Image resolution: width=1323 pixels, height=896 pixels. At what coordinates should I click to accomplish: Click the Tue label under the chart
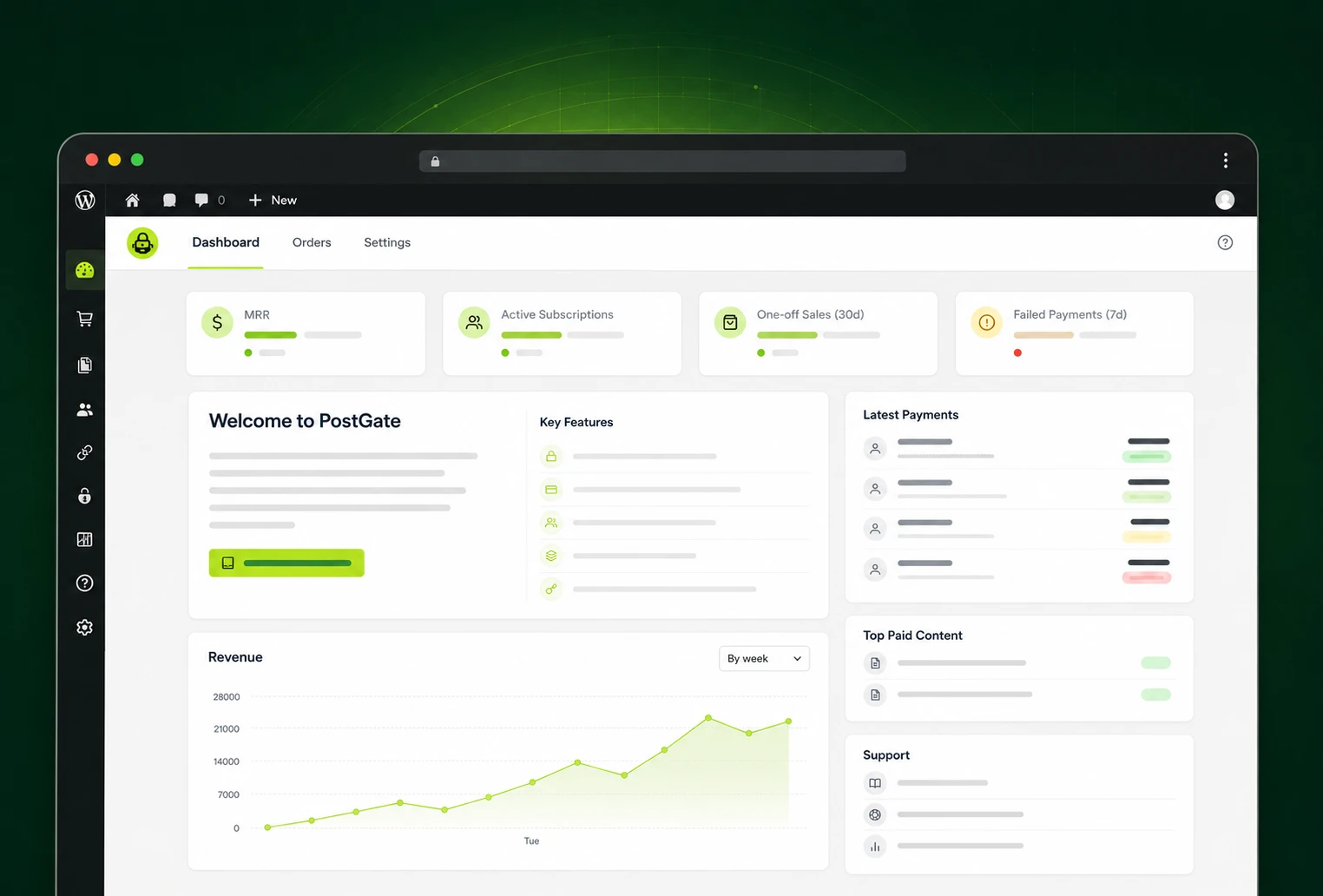(531, 841)
